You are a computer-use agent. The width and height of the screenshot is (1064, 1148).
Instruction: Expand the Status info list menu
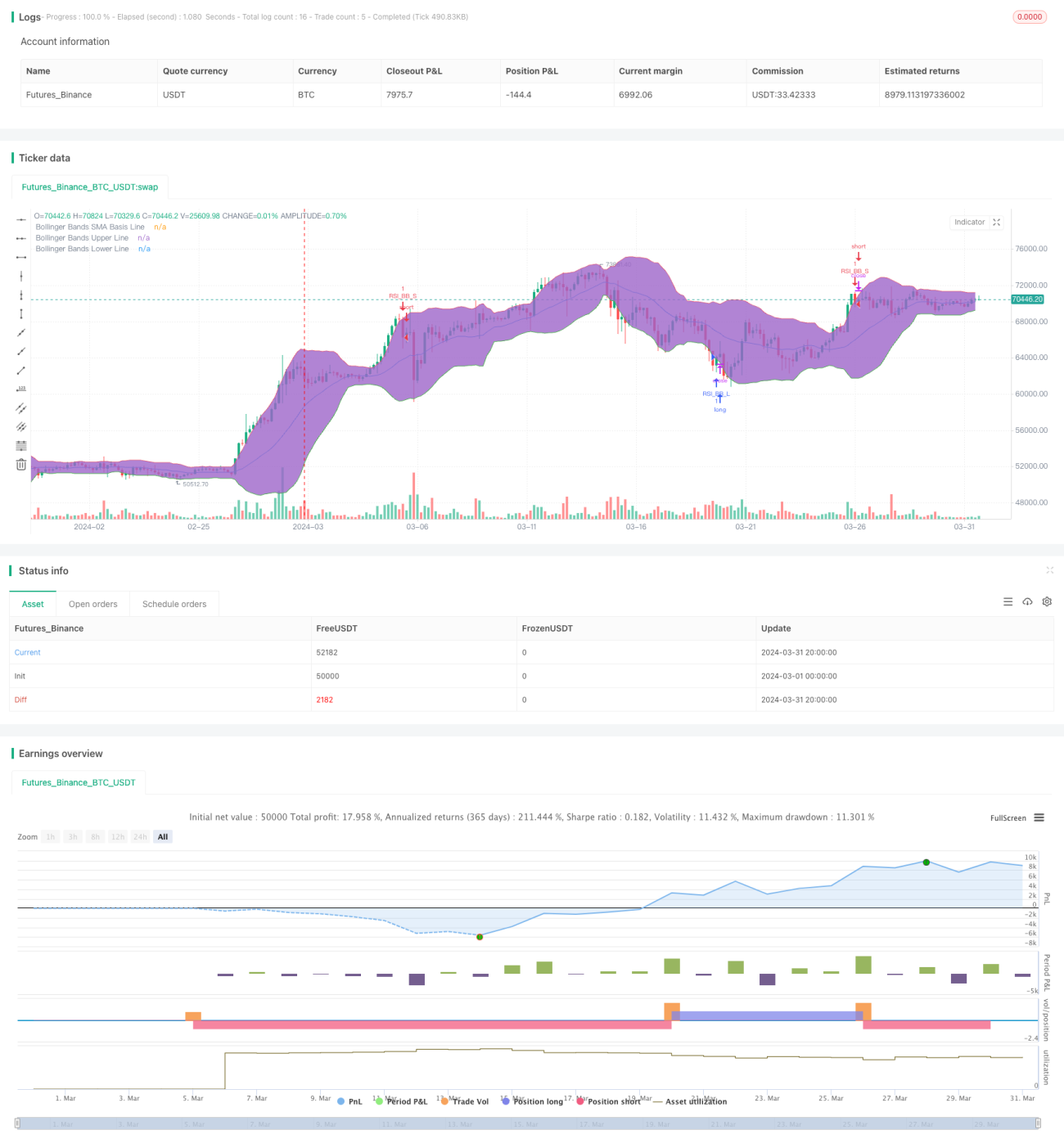[x=1008, y=601]
